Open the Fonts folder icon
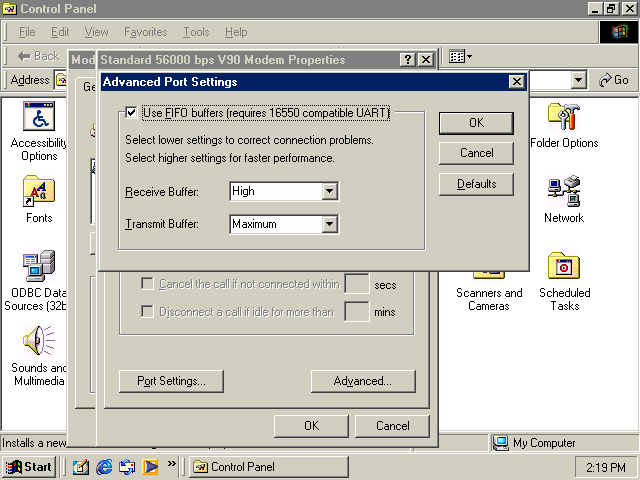The height and width of the screenshot is (480, 640). pos(39,191)
